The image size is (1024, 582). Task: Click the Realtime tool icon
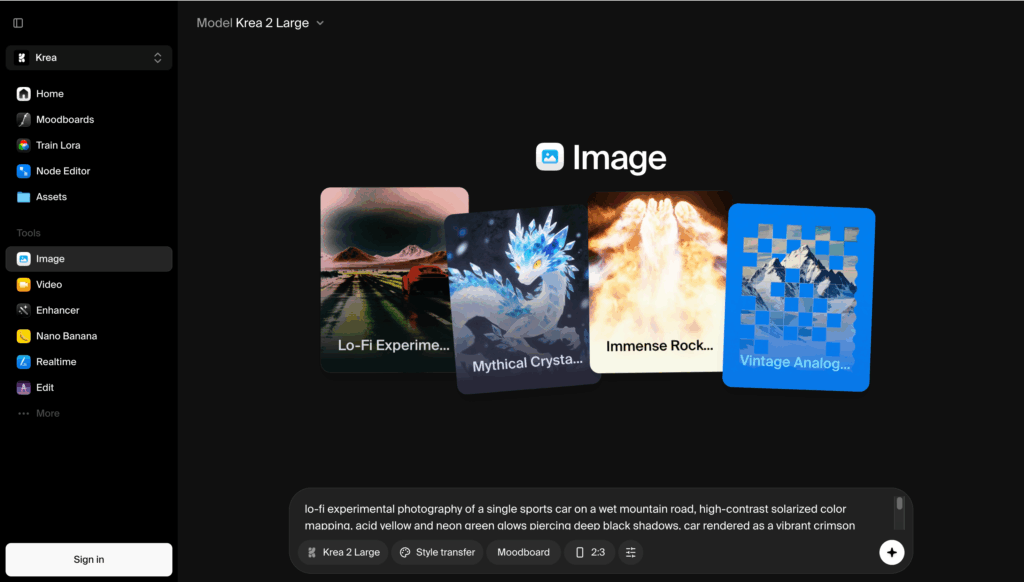tap(24, 362)
